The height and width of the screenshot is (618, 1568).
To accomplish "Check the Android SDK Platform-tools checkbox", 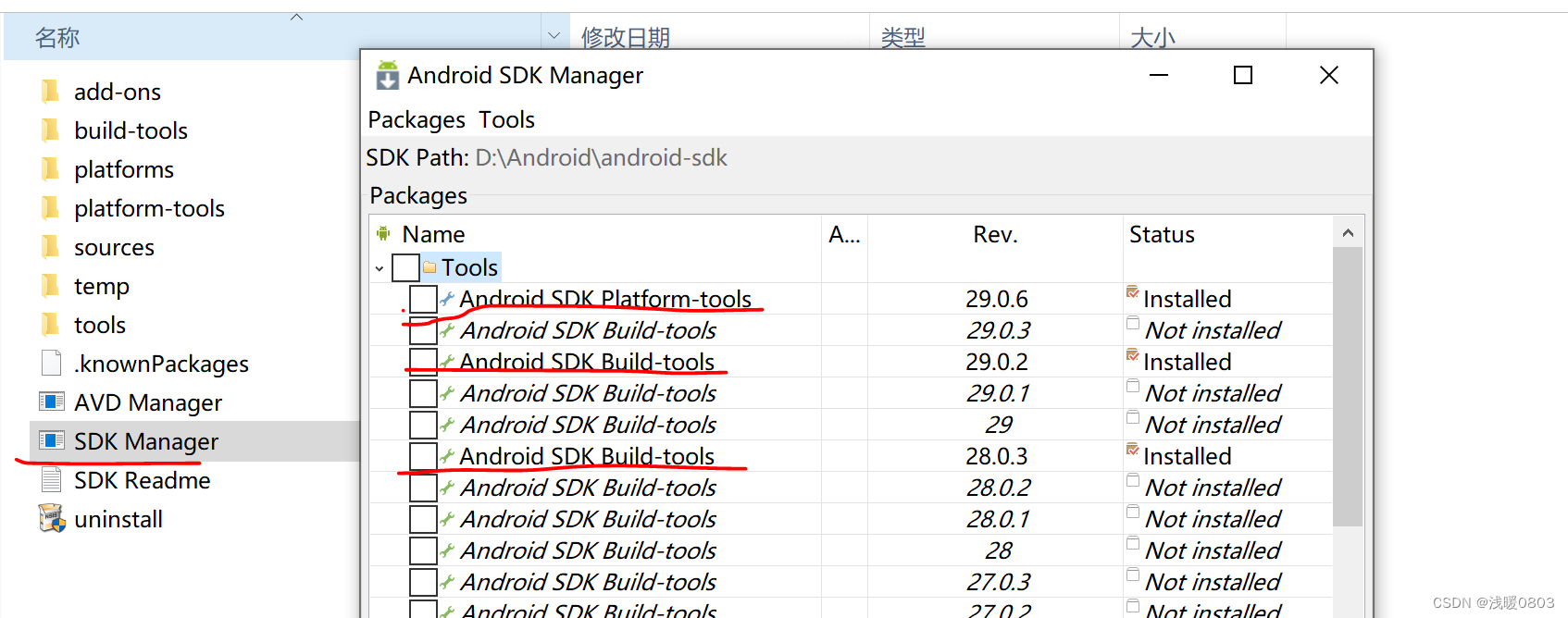I will [423, 299].
